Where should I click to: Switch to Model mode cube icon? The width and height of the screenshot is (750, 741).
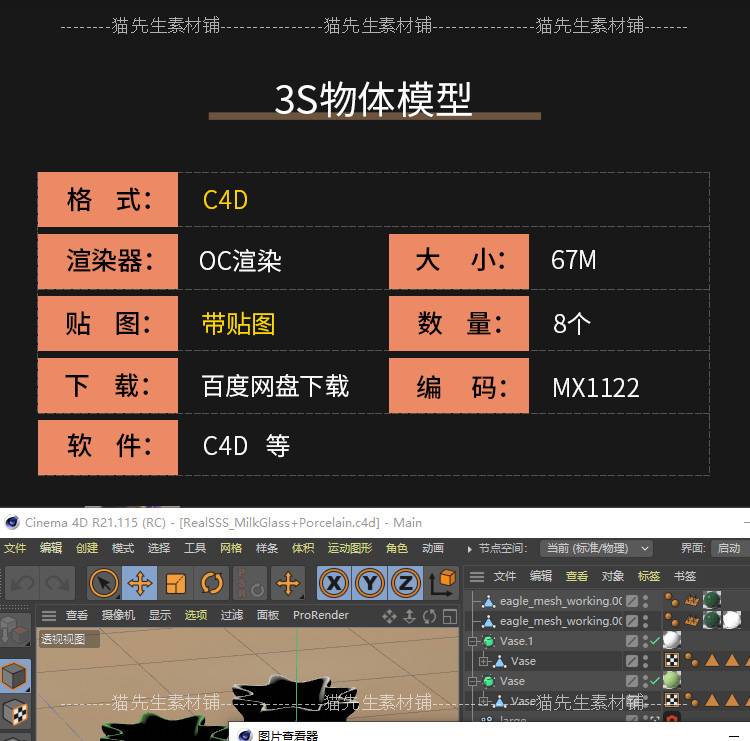click(x=15, y=676)
